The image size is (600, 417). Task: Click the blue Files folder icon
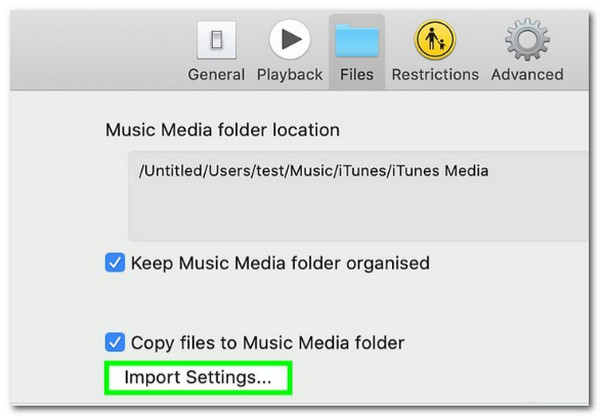point(357,41)
